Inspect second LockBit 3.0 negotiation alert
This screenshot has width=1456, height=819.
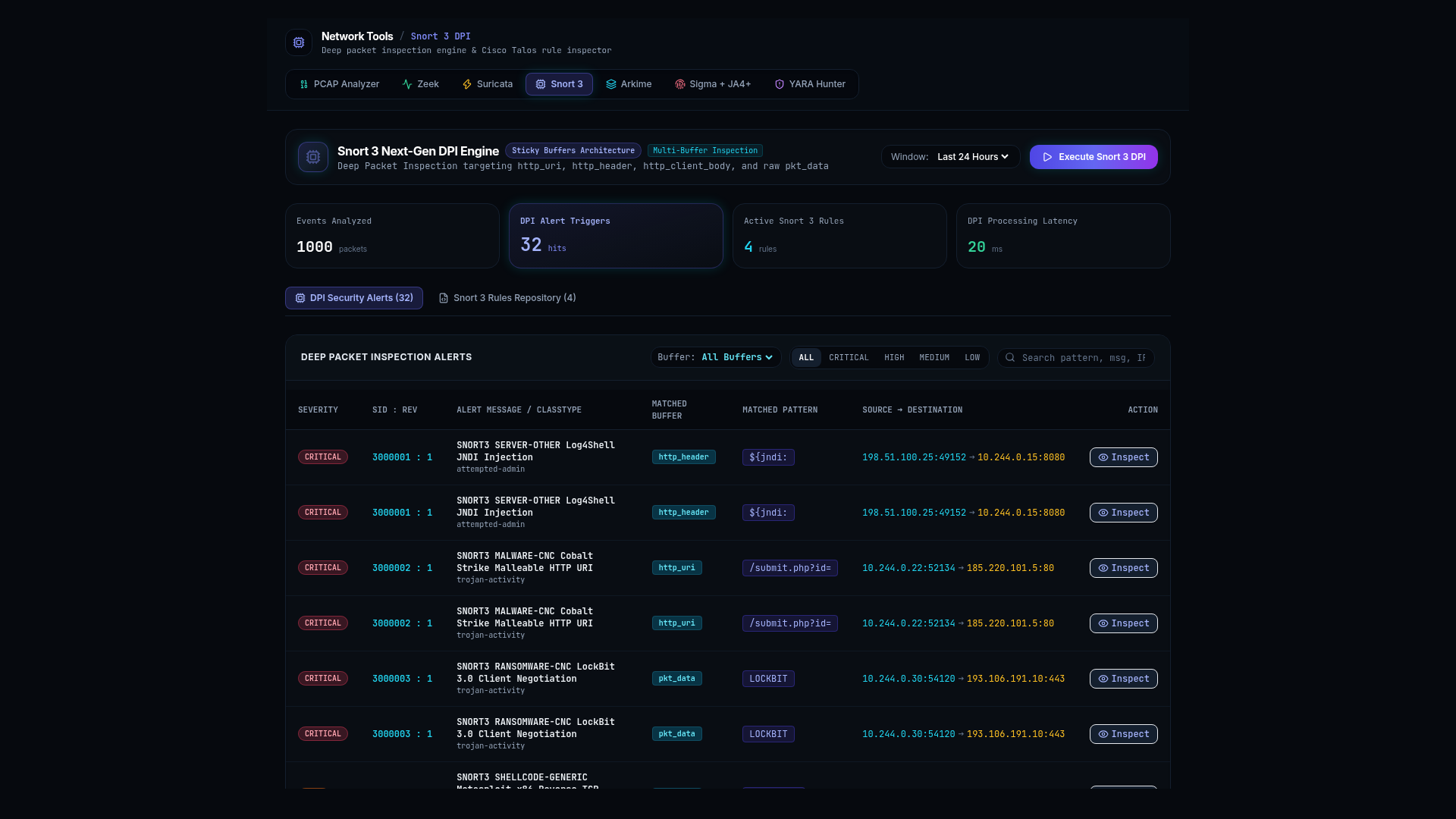coord(1123,734)
